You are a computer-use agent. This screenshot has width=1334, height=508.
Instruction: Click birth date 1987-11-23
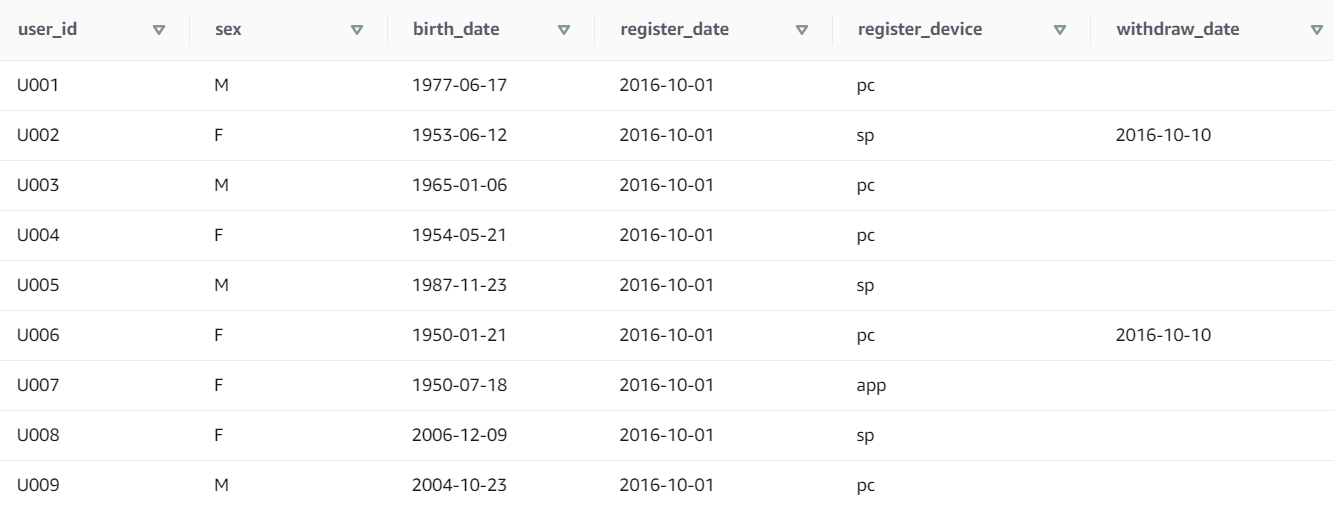pos(460,285)
